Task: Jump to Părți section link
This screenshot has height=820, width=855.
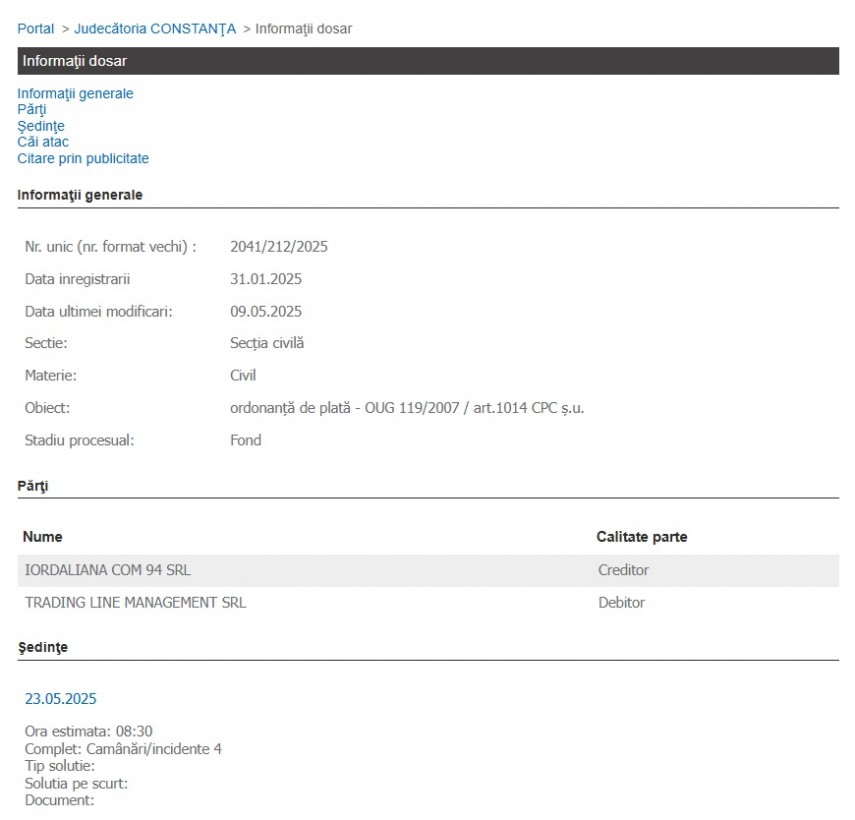Action: coord(32,110)
